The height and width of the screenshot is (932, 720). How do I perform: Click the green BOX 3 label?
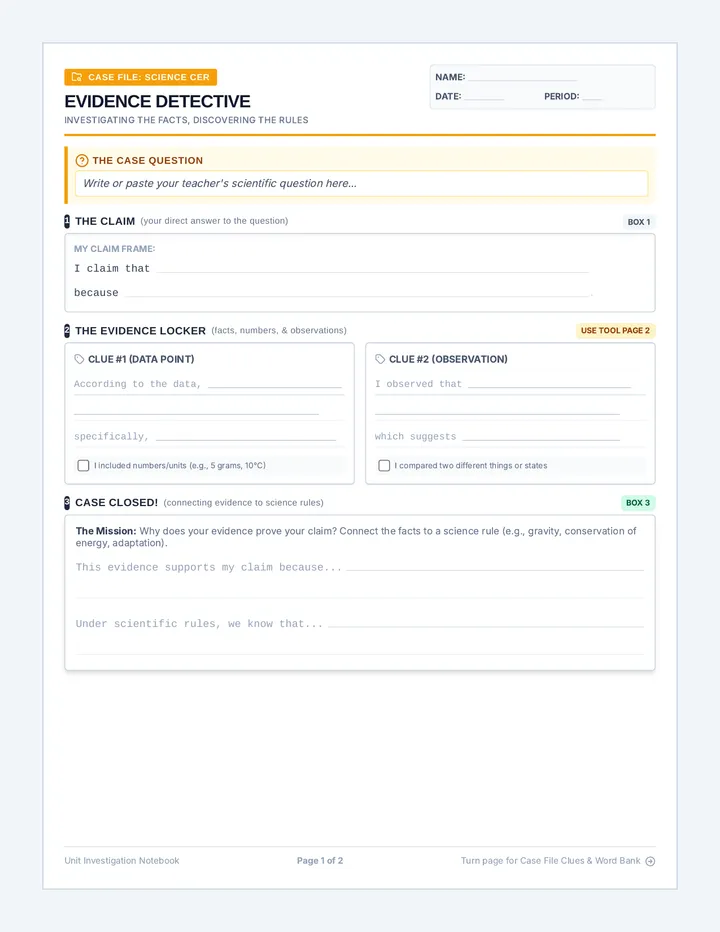tap(638, 503)
